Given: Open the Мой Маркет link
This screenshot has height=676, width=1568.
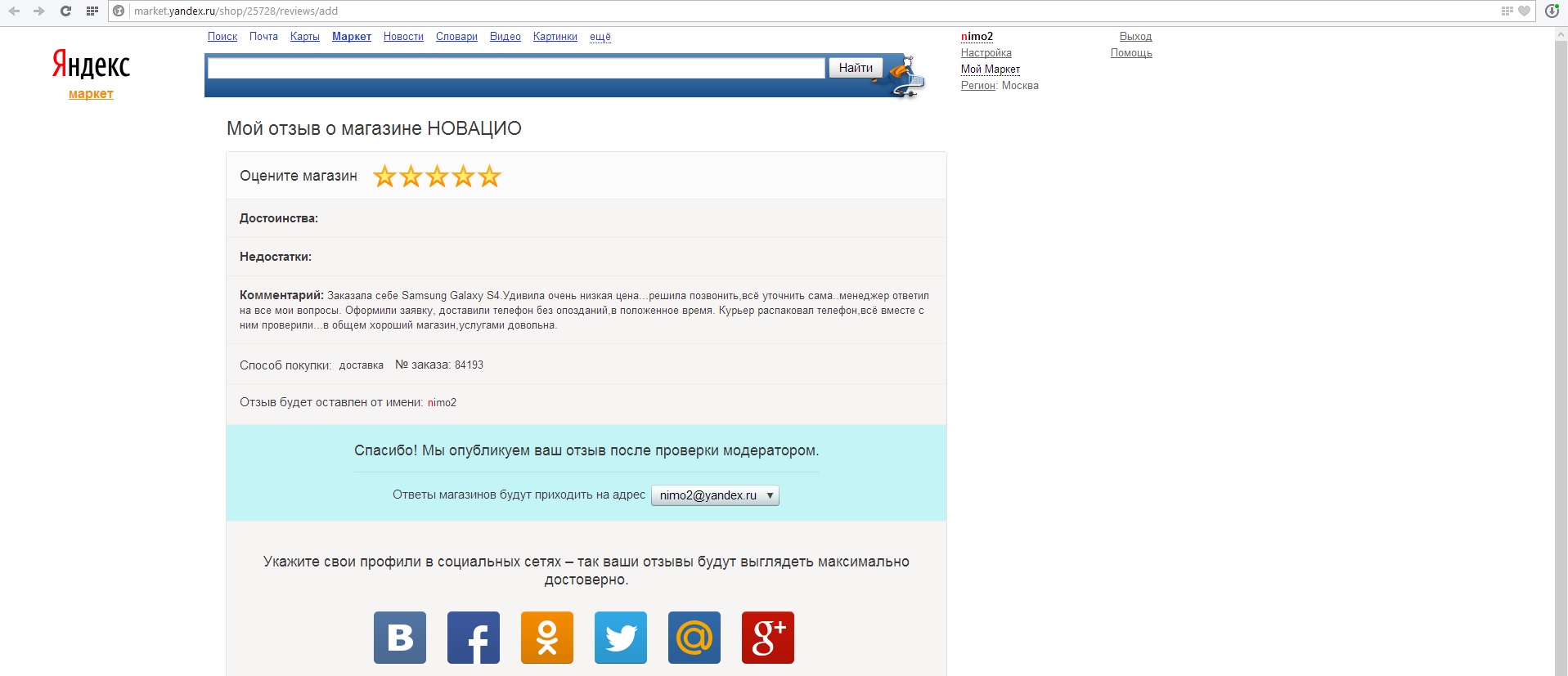Looking at the screenshot, I should 991,69.
